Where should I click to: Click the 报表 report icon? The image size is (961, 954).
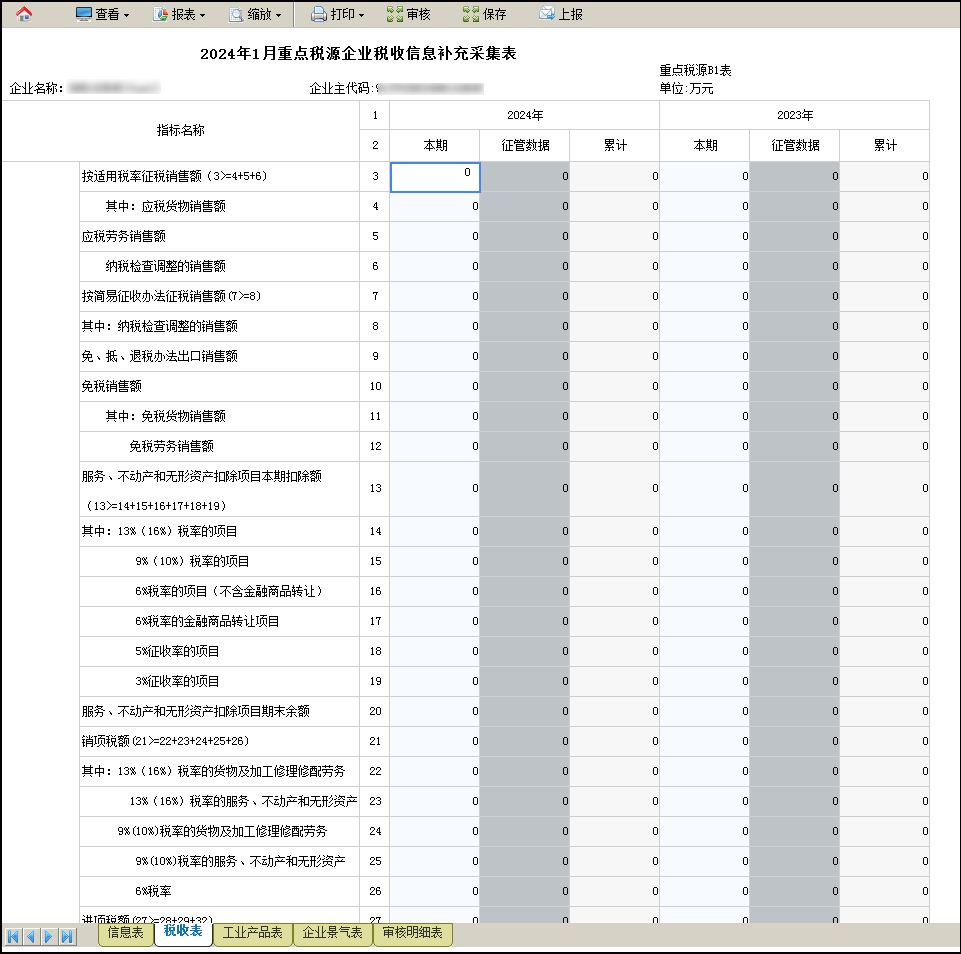(161, 14)
